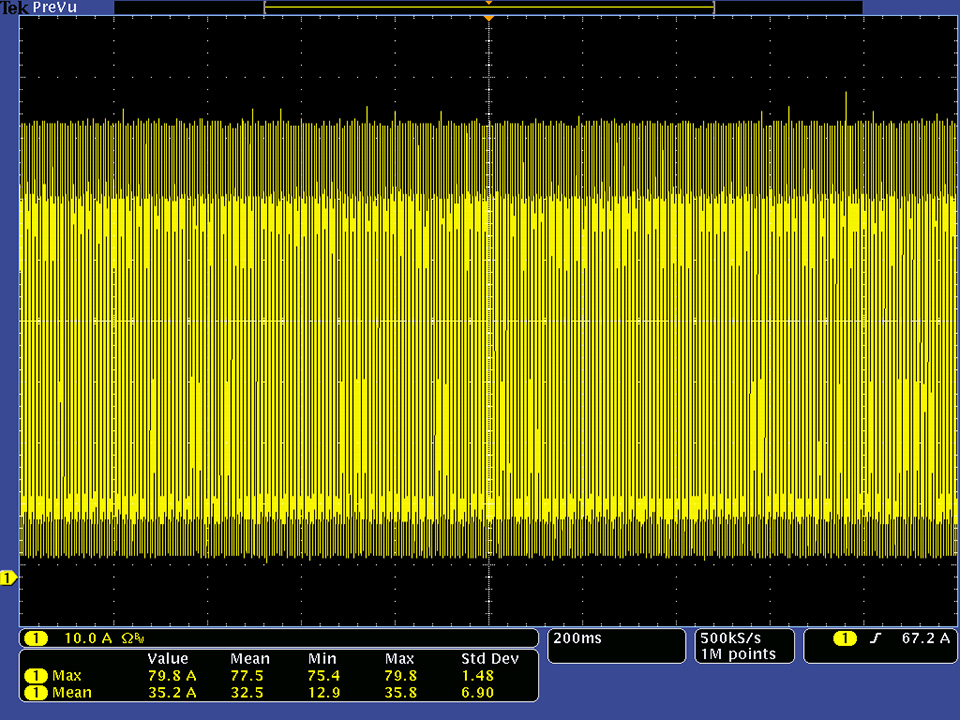960x720 pixels.
Task: Select the 10.0 A vertical scale readout
Action: (88, 638)
